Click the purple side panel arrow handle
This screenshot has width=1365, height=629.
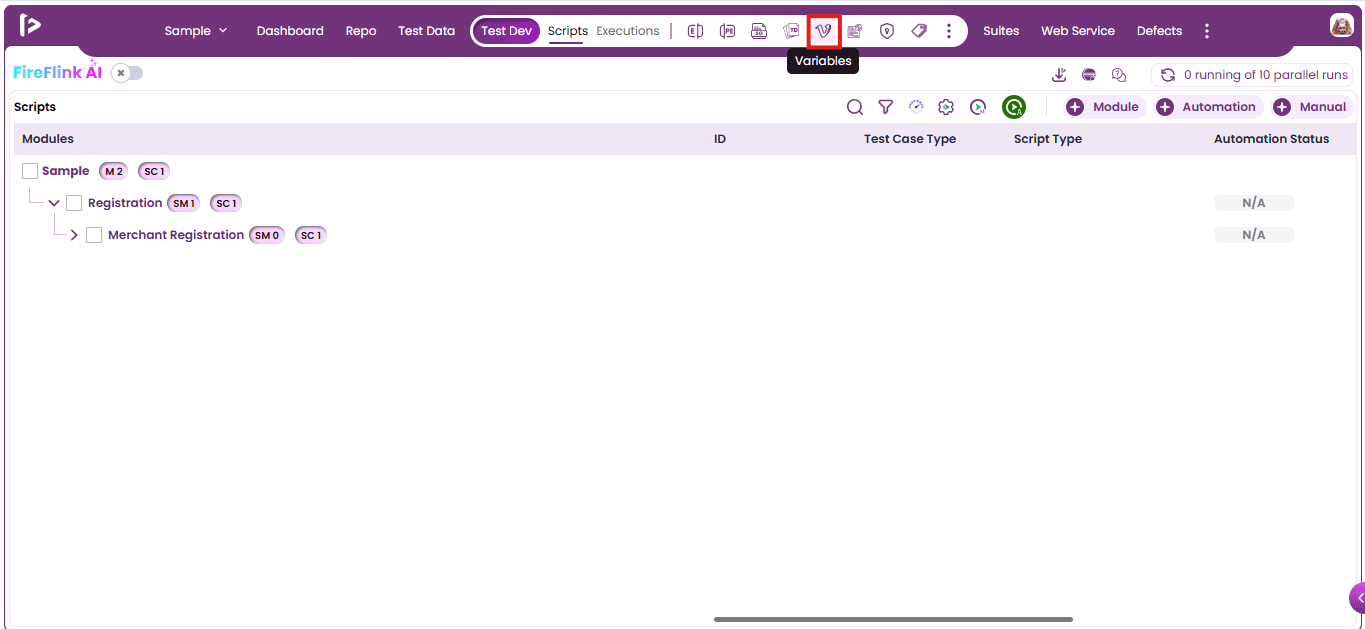(1357, 598)
